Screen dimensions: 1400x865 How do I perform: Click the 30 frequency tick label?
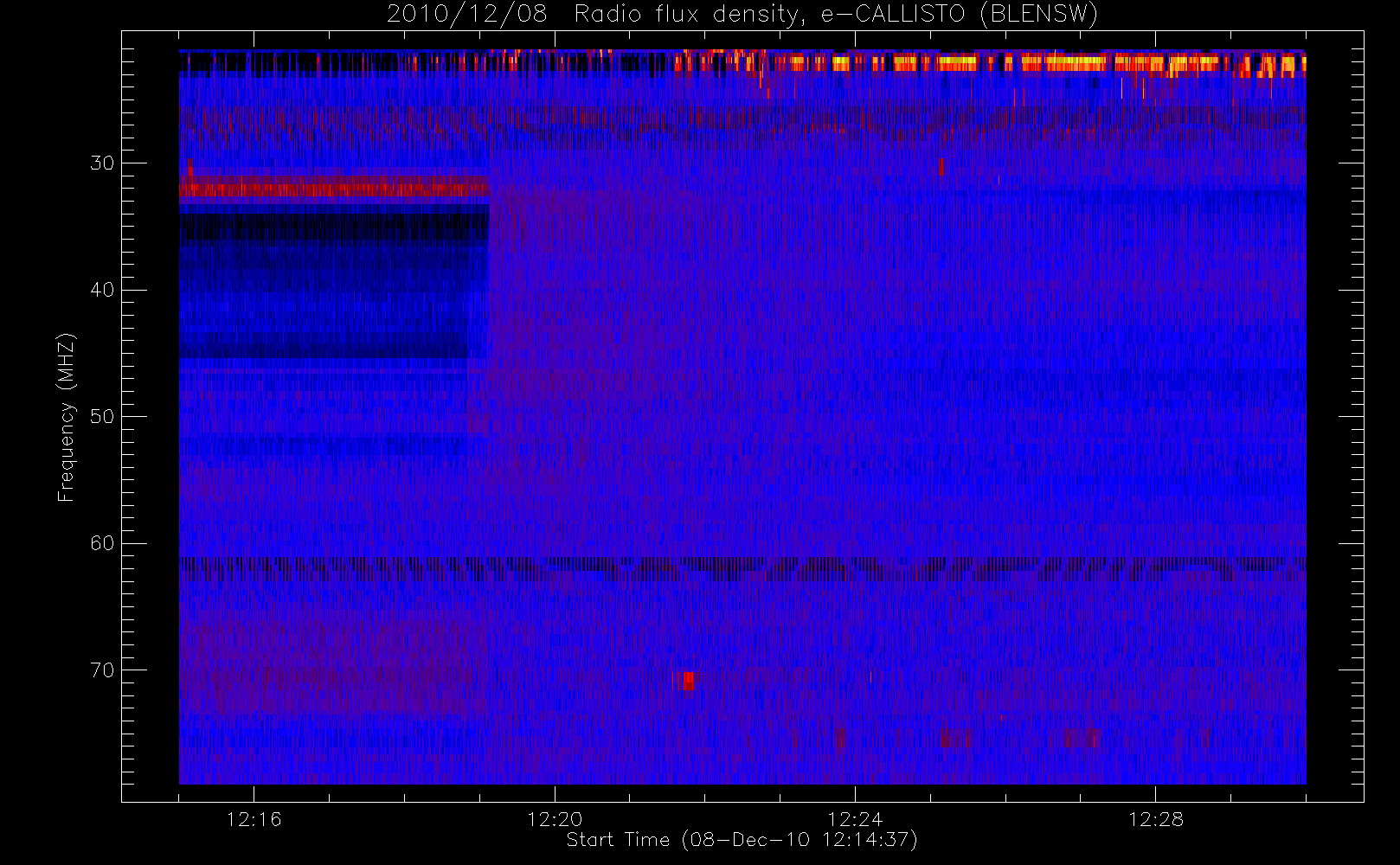point(102,163)
